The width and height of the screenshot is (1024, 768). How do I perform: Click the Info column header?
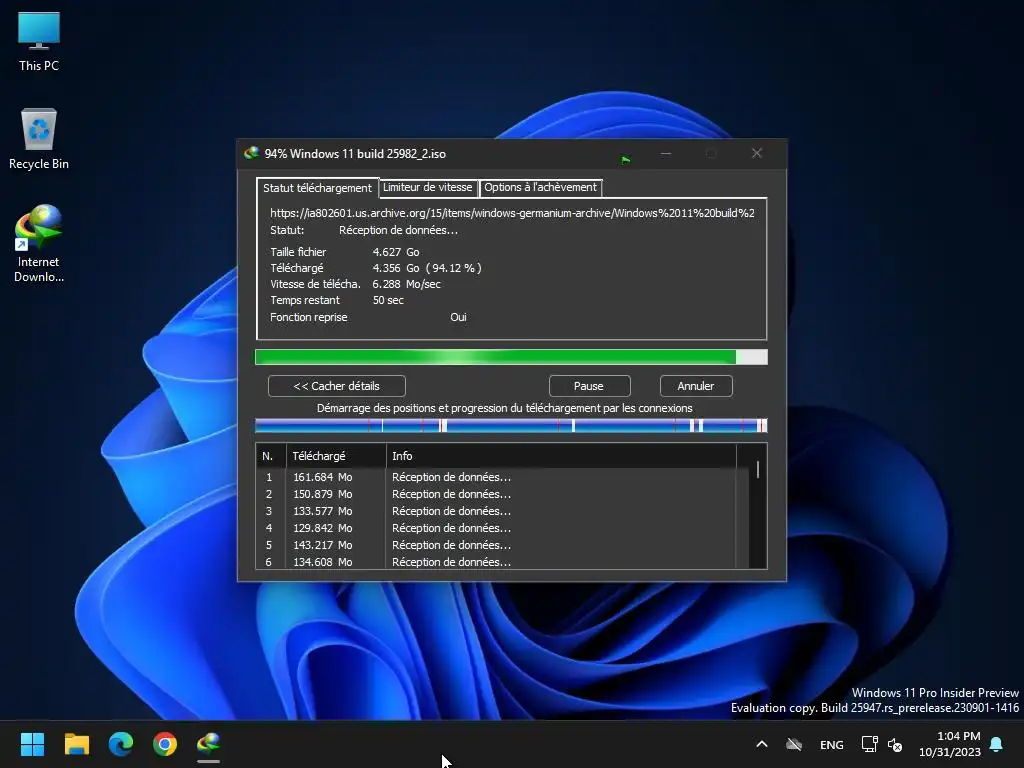[560, 456]
